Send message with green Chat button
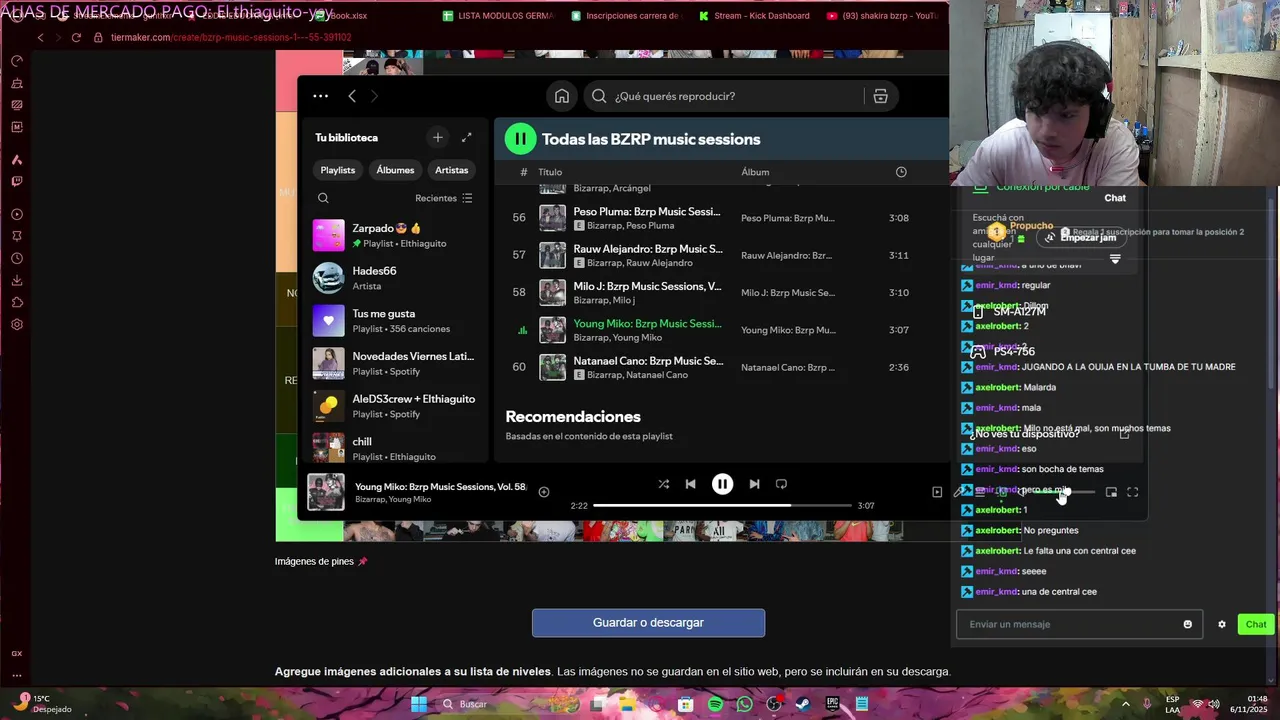This screenshot has width=1280, height=720. point(1256,624)
